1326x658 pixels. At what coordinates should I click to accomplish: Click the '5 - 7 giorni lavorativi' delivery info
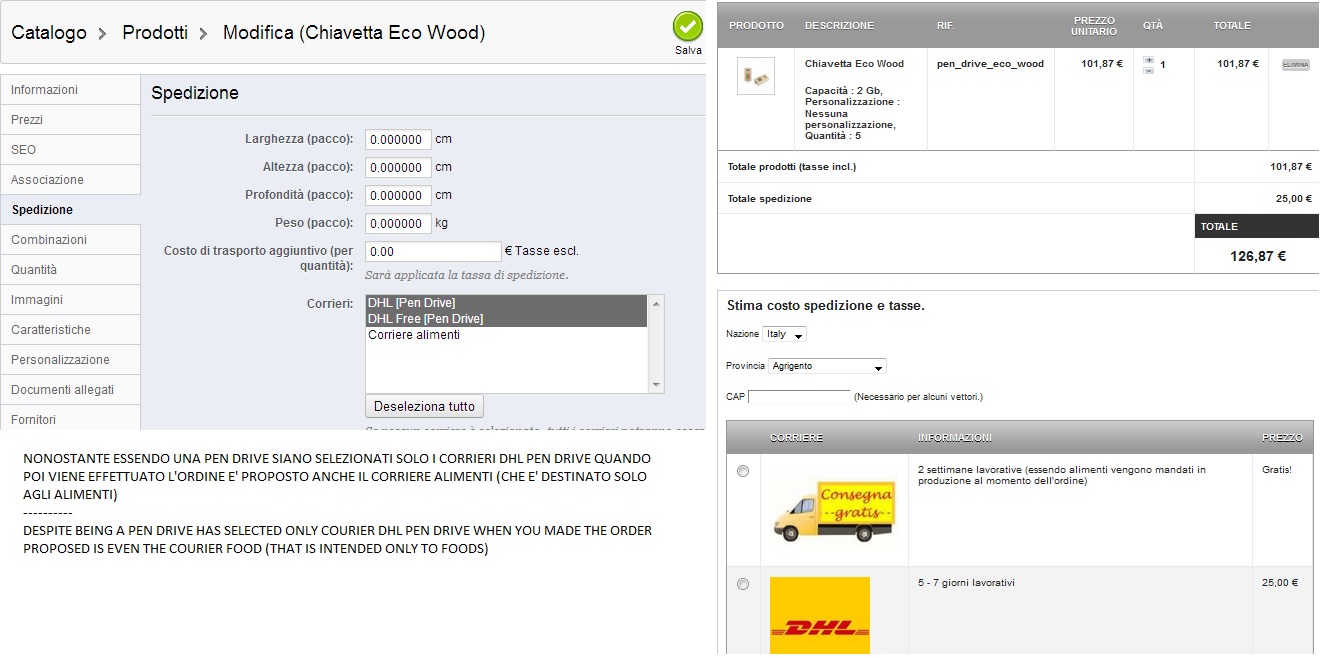tap(966, 583)
